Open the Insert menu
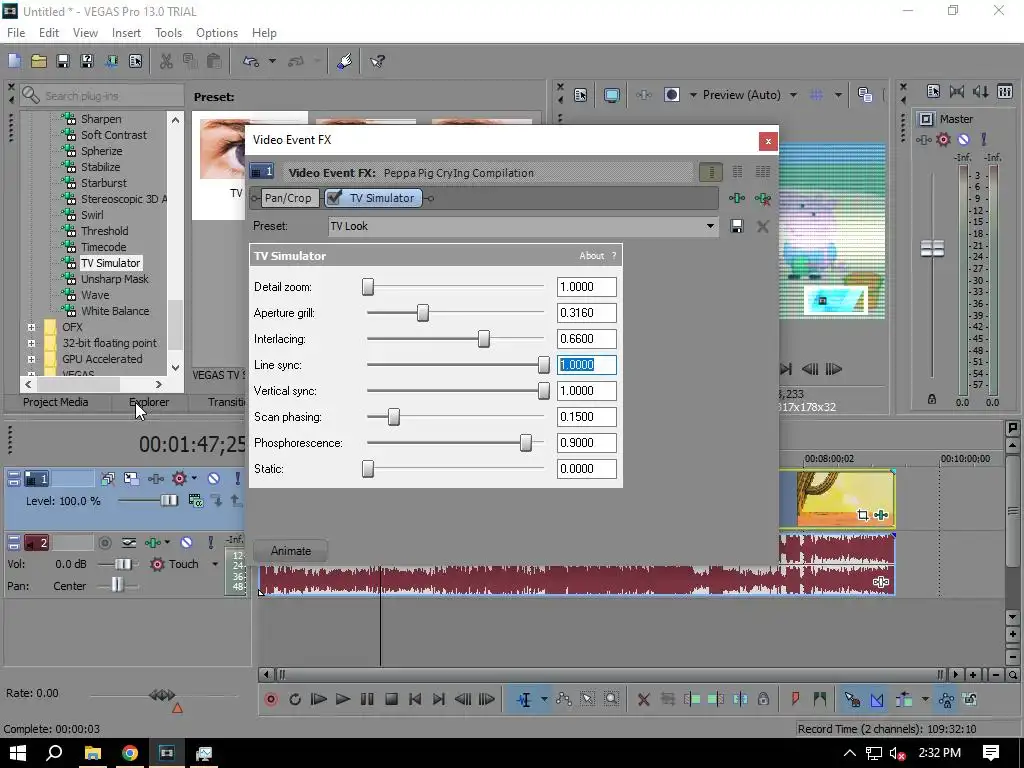The image size is (1024, 768). pos(126,33)
